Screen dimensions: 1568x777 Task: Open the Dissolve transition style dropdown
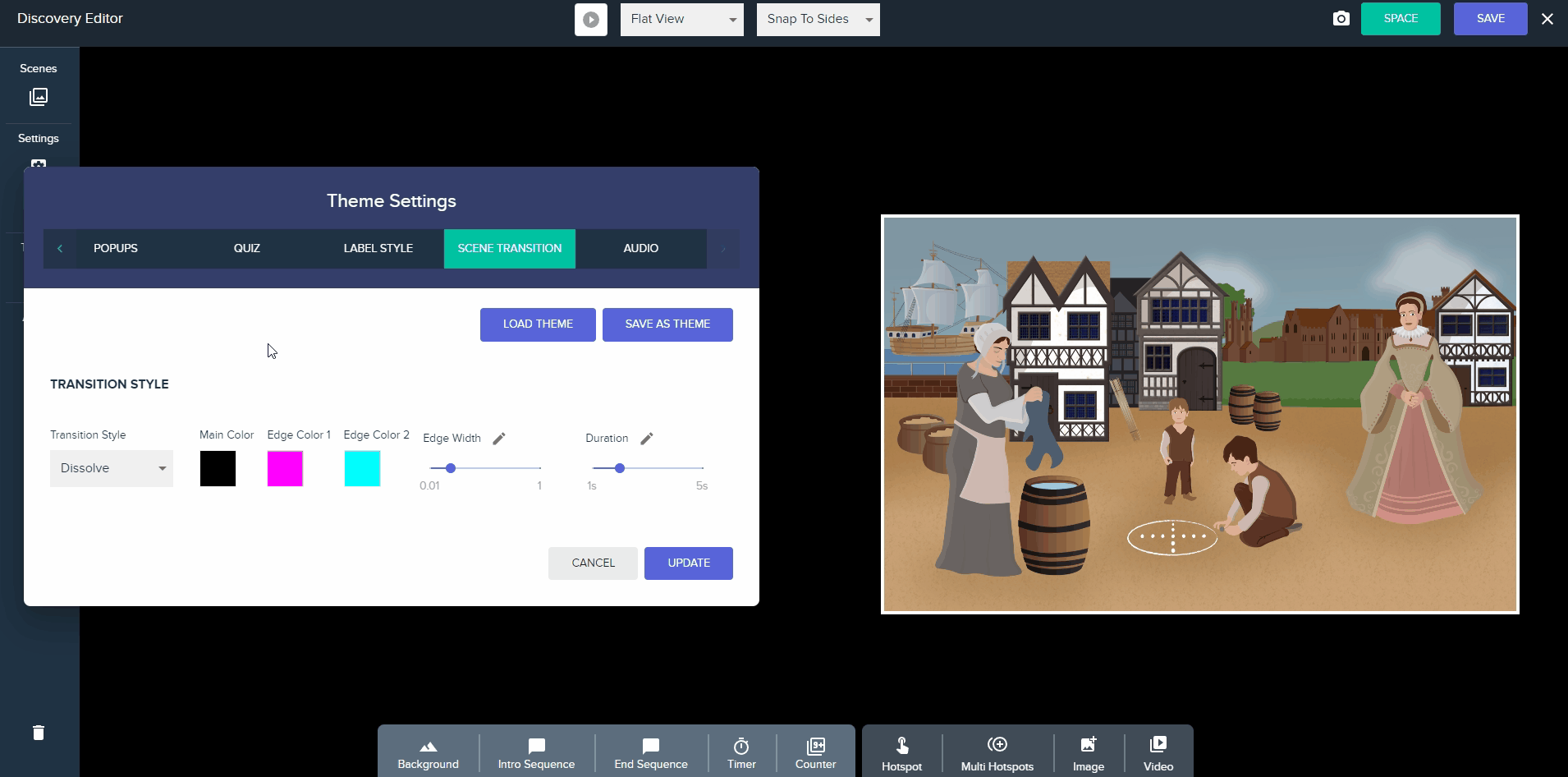pyautogui.click(x=112, y=468)
